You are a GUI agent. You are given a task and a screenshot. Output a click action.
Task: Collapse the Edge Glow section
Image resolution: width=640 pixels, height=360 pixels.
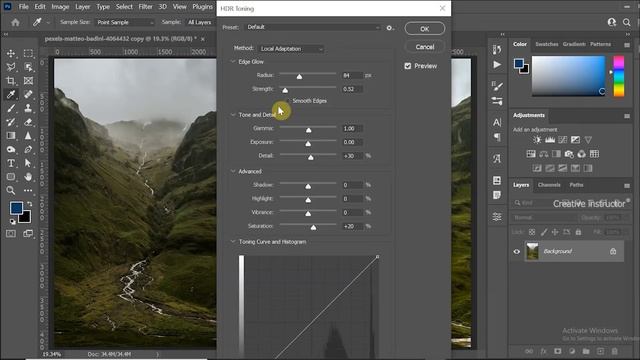233,62
